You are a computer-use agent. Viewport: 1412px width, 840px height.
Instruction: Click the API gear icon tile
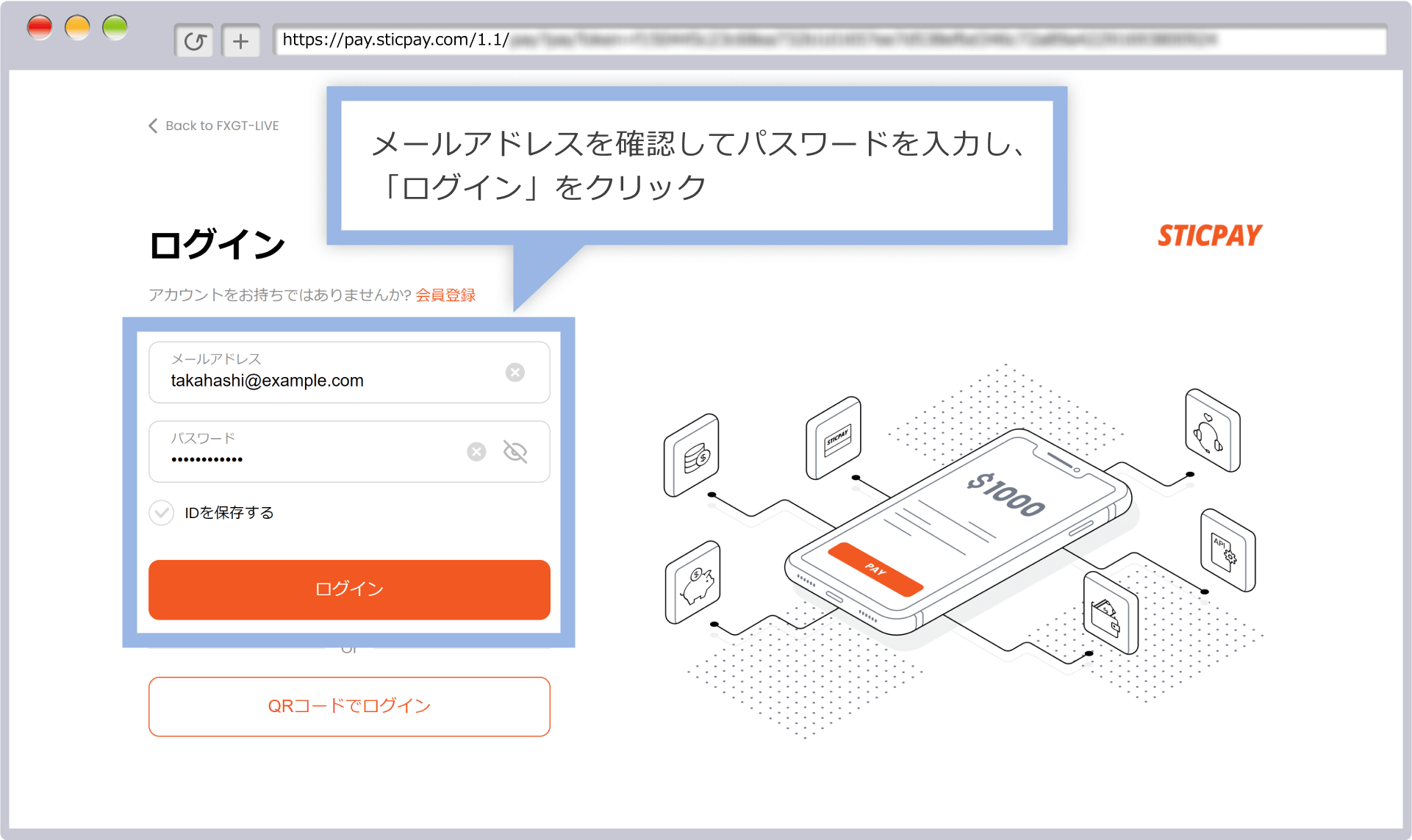coord(1228,550)
